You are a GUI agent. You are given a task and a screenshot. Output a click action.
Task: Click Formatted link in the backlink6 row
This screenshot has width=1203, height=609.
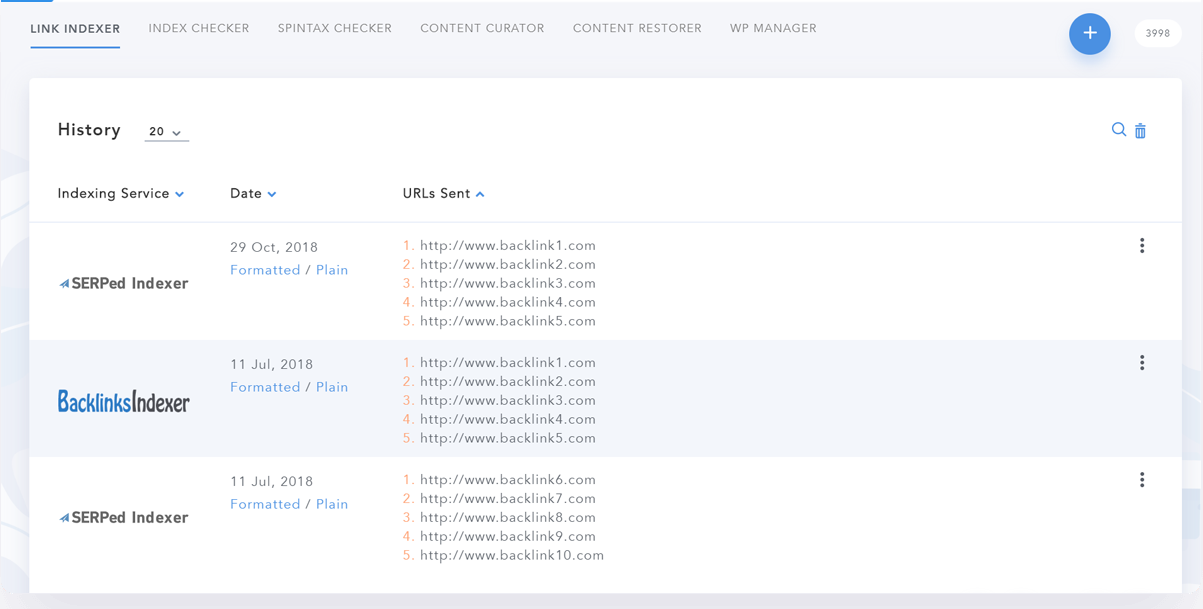tap(265, 504)
